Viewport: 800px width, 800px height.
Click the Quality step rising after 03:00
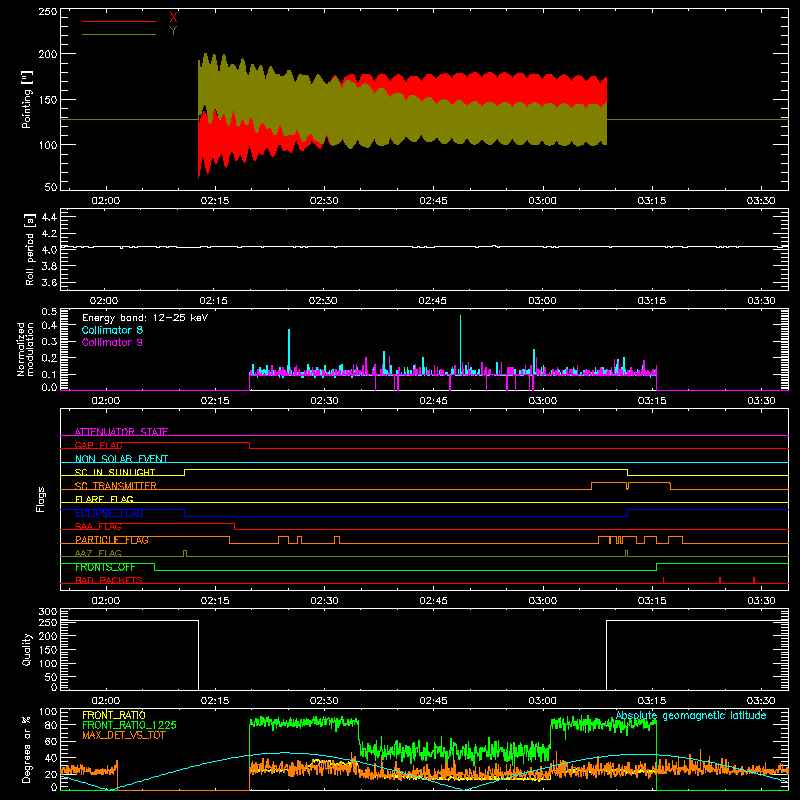tap(606, 655)
